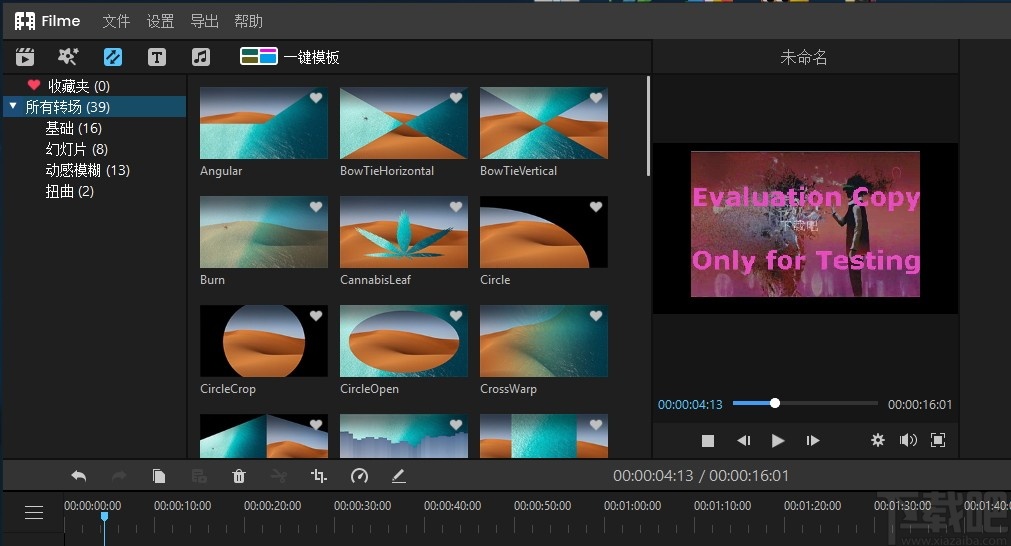This screenshot has width=1011, height=546.
Task: Select the CircleCrop transition thumbnail
Action: coord(264,341)
